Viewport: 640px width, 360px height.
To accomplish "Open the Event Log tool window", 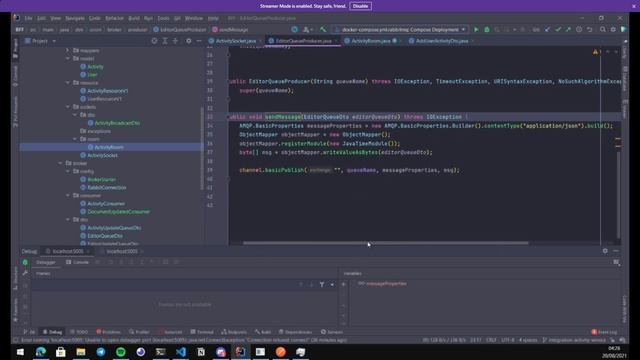I will click(604, 332).
